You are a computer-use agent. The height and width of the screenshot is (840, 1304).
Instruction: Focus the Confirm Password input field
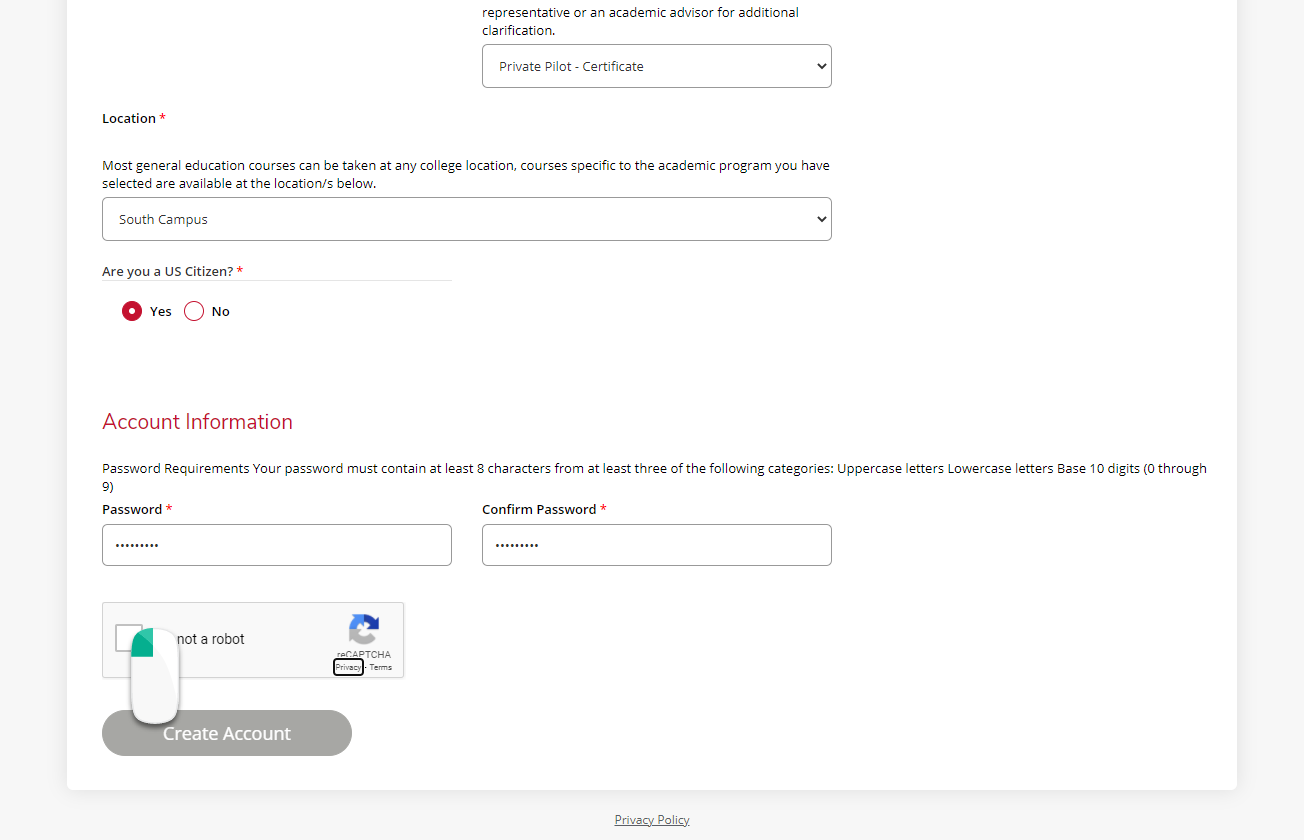pyautogui.click(x=656, y=545)
